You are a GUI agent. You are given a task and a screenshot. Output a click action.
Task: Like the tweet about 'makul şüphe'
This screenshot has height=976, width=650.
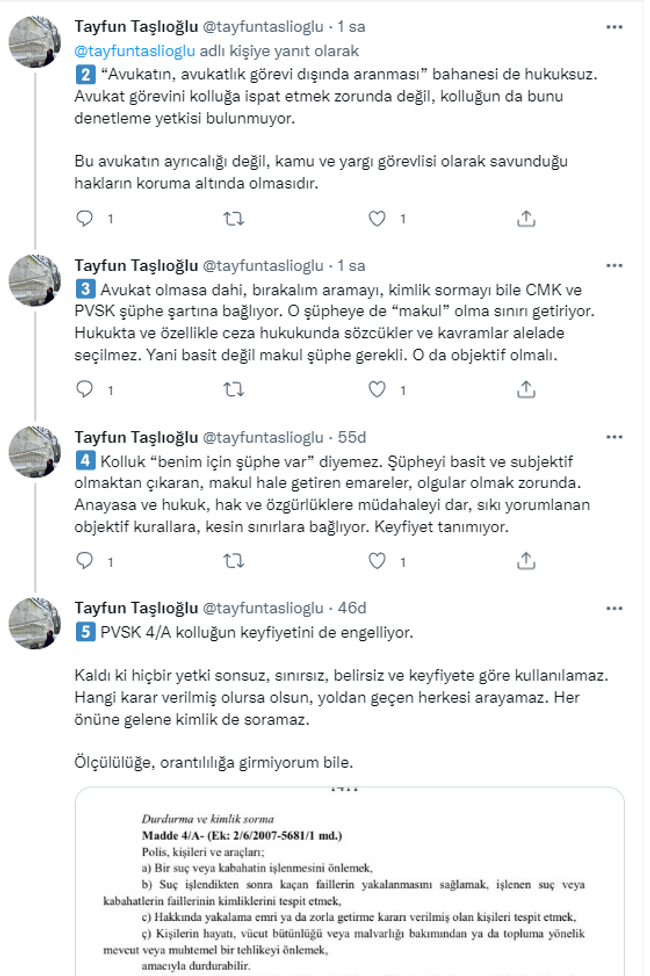(375, 389)
